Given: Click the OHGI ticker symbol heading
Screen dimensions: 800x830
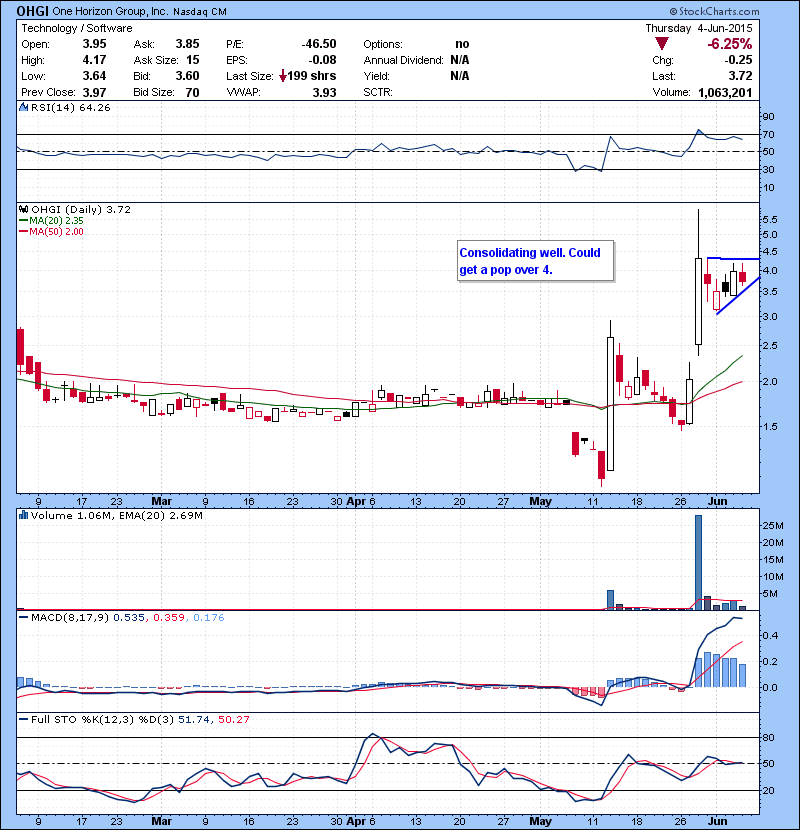Looking at the screenshot, I should 33,11.
